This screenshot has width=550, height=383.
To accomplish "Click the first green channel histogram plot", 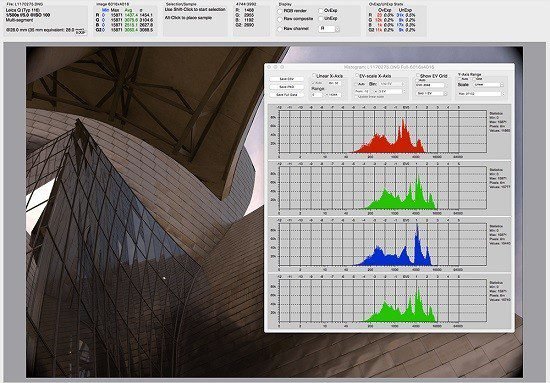I will 383,188.
